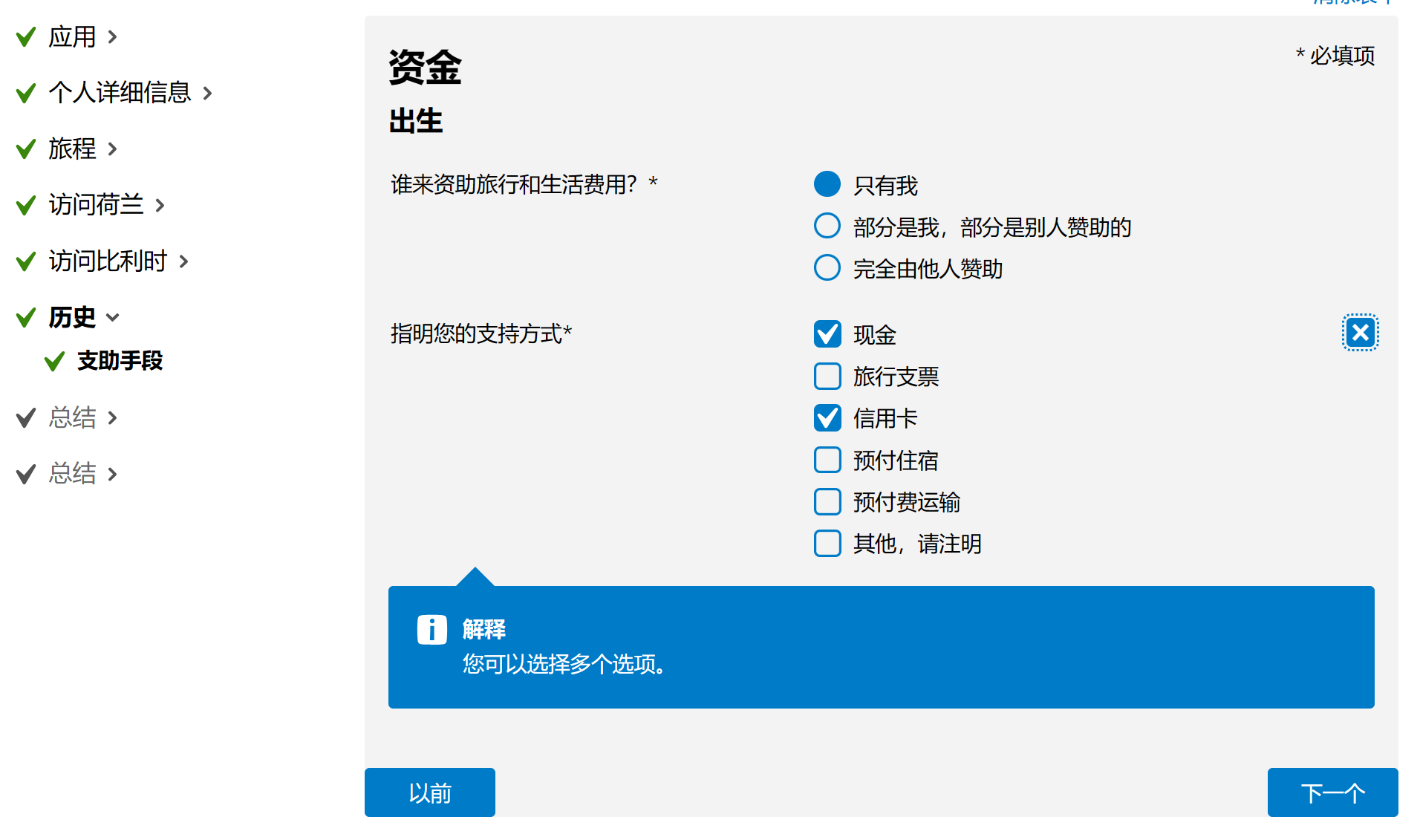Go to the 个人详细信息 step
Viewport: 1420px width, 840px height.
point(120,93)
